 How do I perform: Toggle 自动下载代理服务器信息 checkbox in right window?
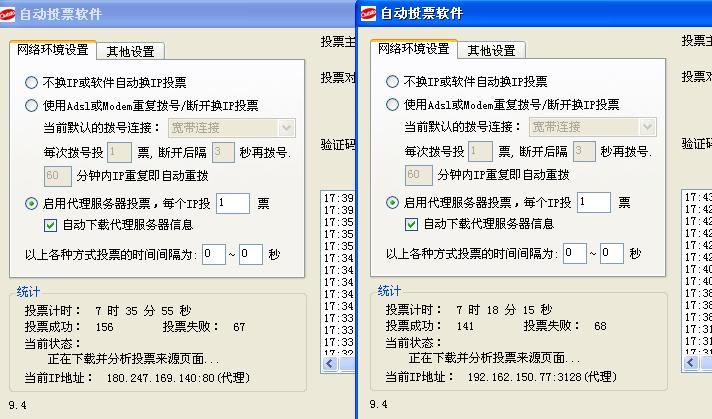[411, 224]
